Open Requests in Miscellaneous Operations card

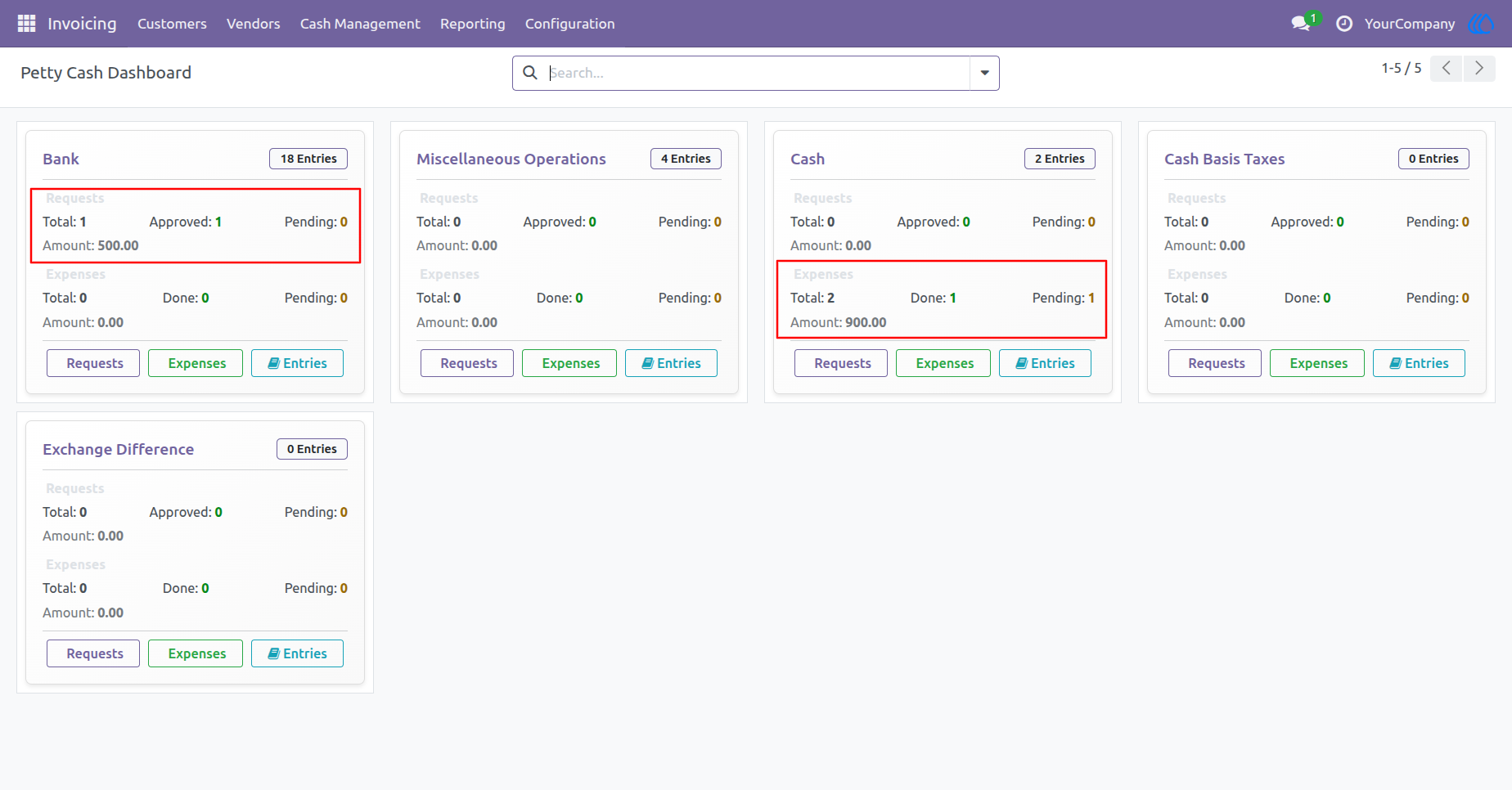[467, 363]
